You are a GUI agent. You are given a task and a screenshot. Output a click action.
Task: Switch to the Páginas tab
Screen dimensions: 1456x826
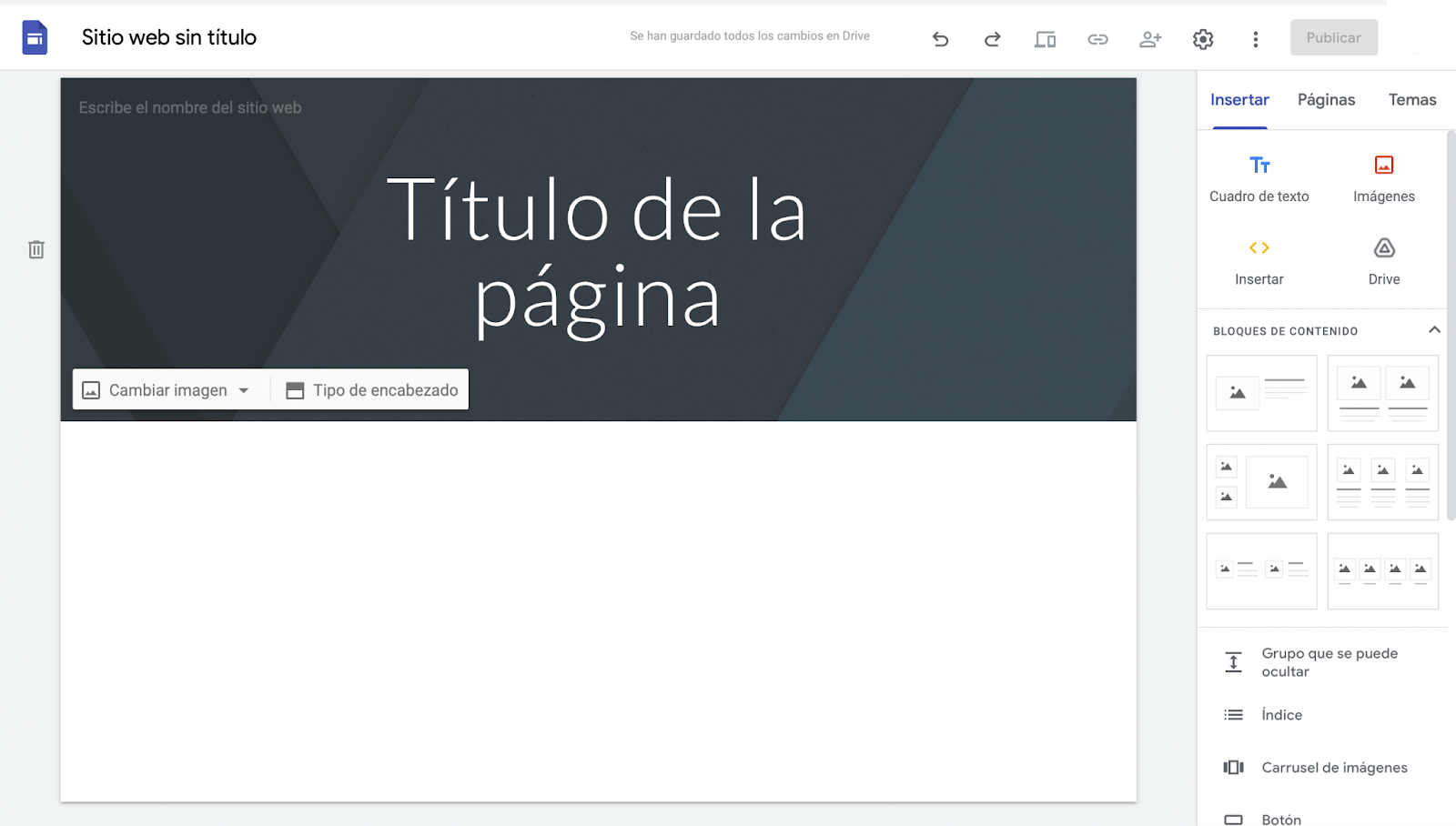pyautogui.click(x=1325, y=100)
